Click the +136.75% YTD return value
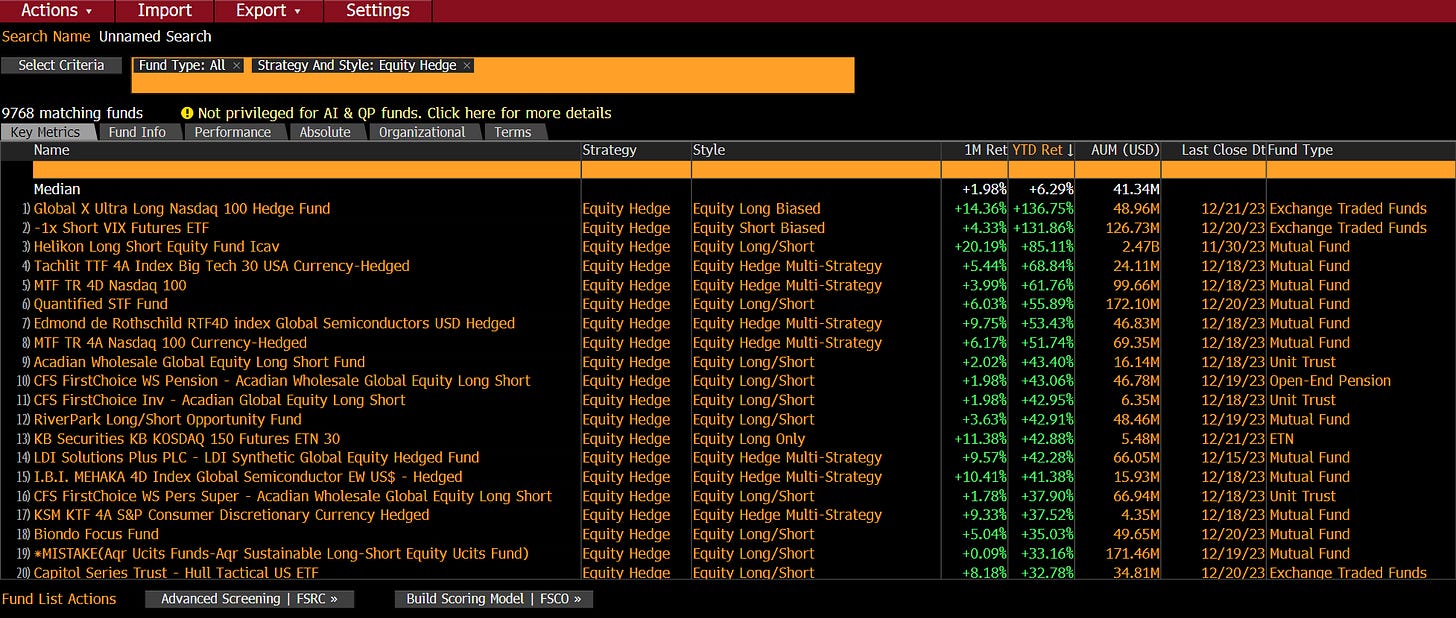The image size is (1456, 618). point(1042,208)
